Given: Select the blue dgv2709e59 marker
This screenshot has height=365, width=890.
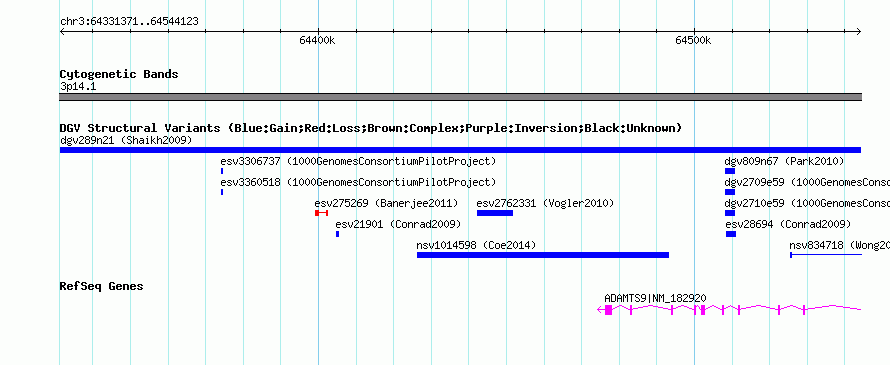Looking at the screenshot, I should pyautogui.click(x=730, y=192).
